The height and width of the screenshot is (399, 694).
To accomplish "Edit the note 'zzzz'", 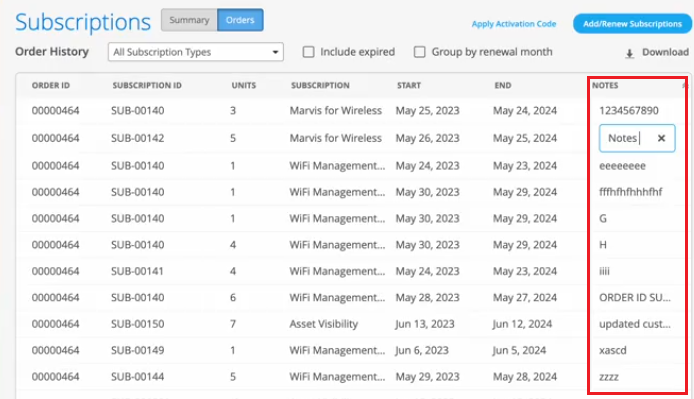I will pyautogui.click(x=609, y=377).
